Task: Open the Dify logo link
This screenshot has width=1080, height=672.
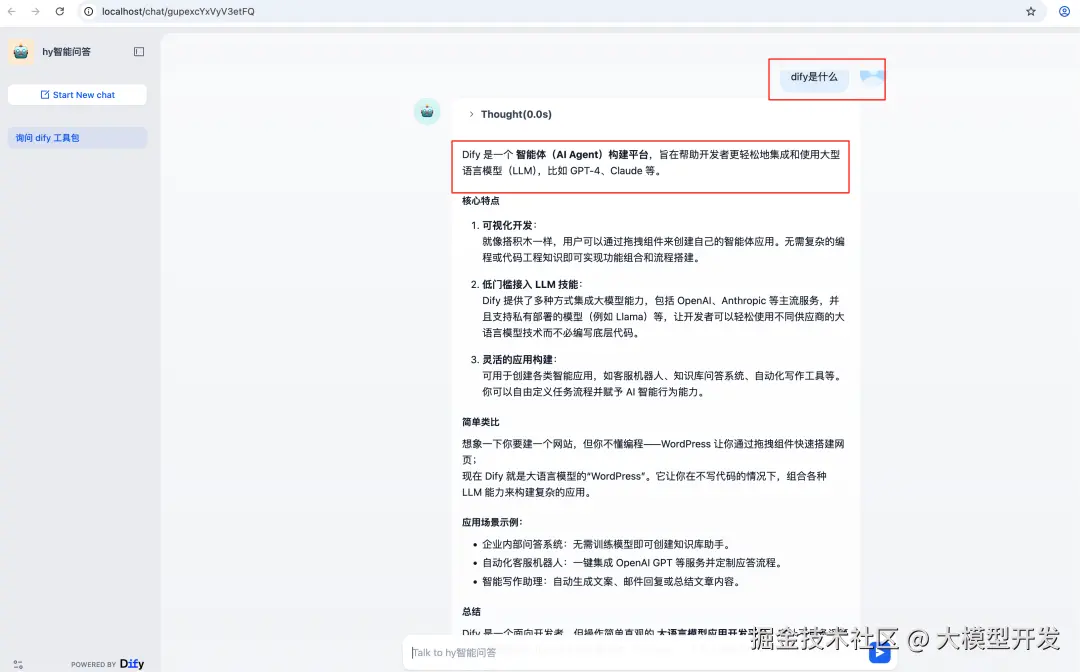Action: pos(132,664)
